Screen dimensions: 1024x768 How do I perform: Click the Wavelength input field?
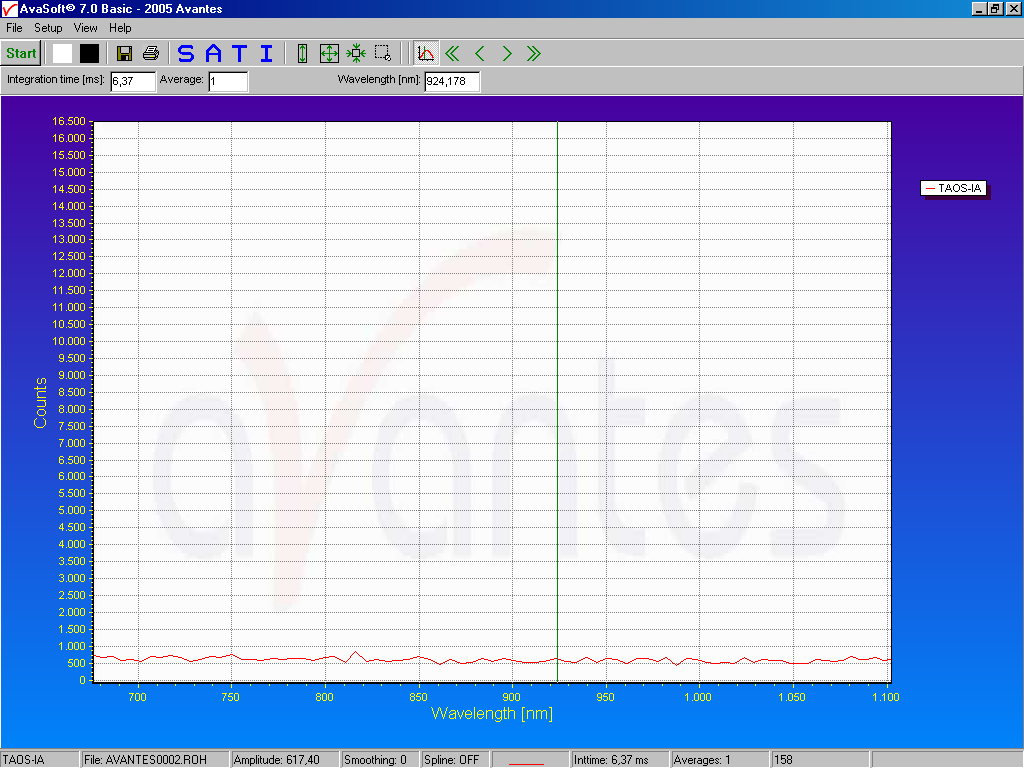(452, 82)
